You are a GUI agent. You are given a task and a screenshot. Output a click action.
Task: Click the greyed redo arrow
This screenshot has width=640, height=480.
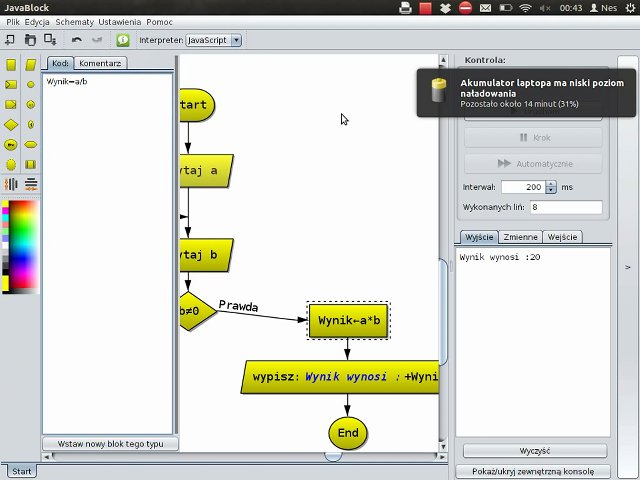pos(97,40)
